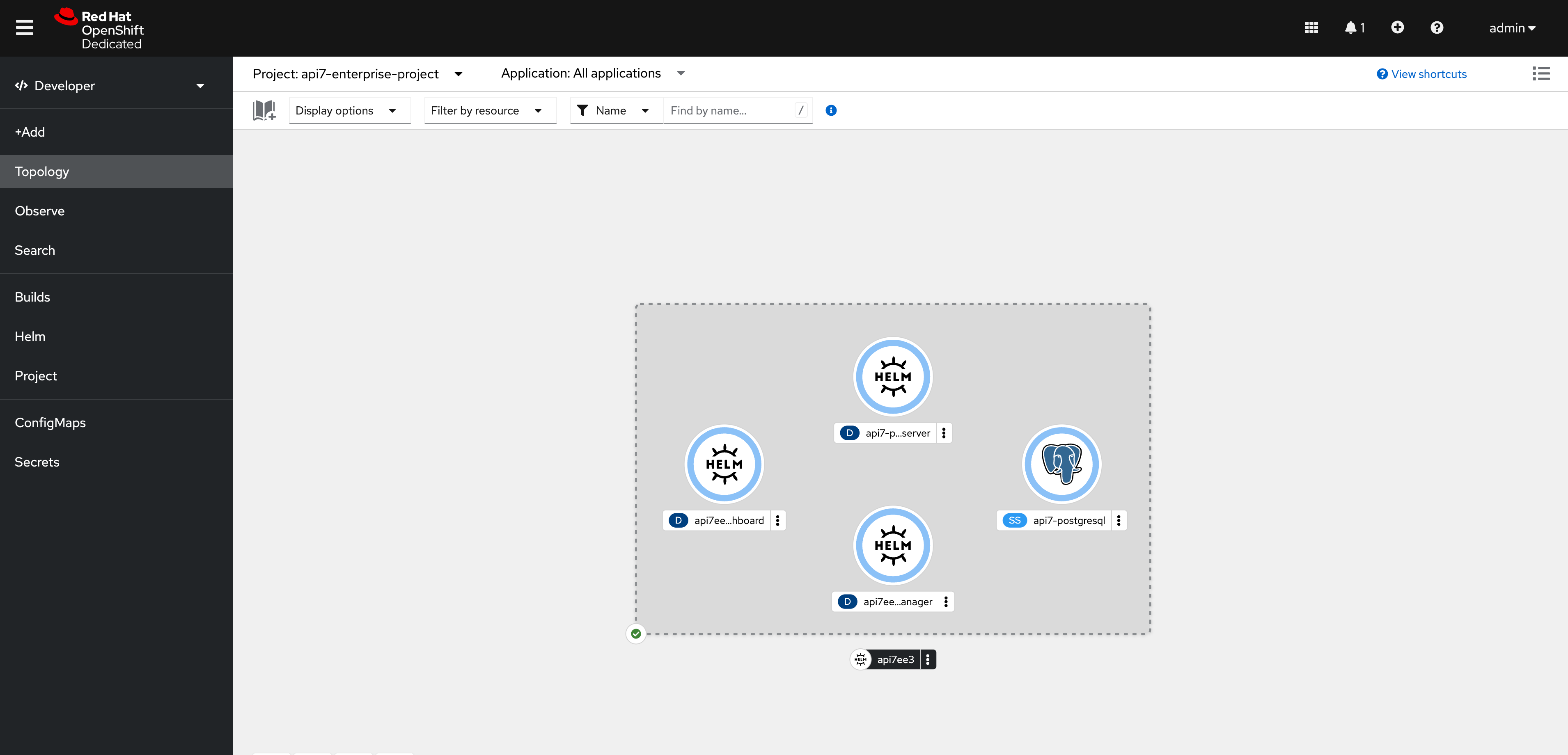
Task: Open the Developer perspective menu
Action: tap(111, 85)
